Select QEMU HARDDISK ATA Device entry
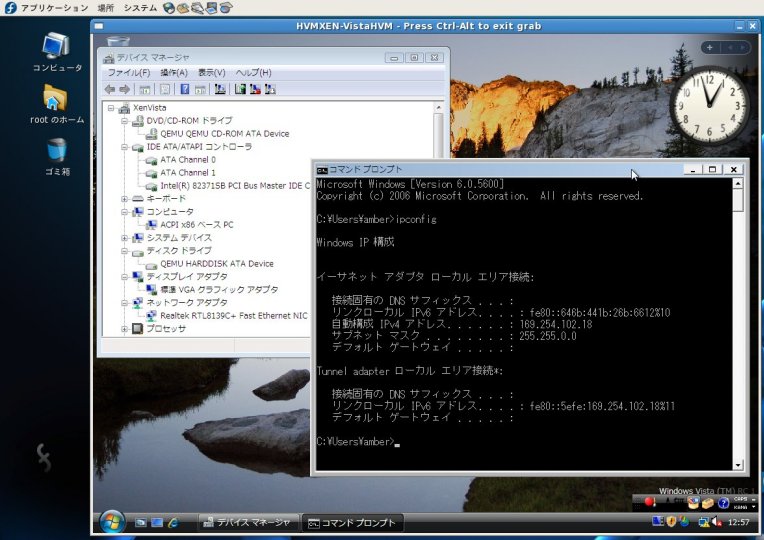Viewport: 764px width, 540px height. pos(216,263)
